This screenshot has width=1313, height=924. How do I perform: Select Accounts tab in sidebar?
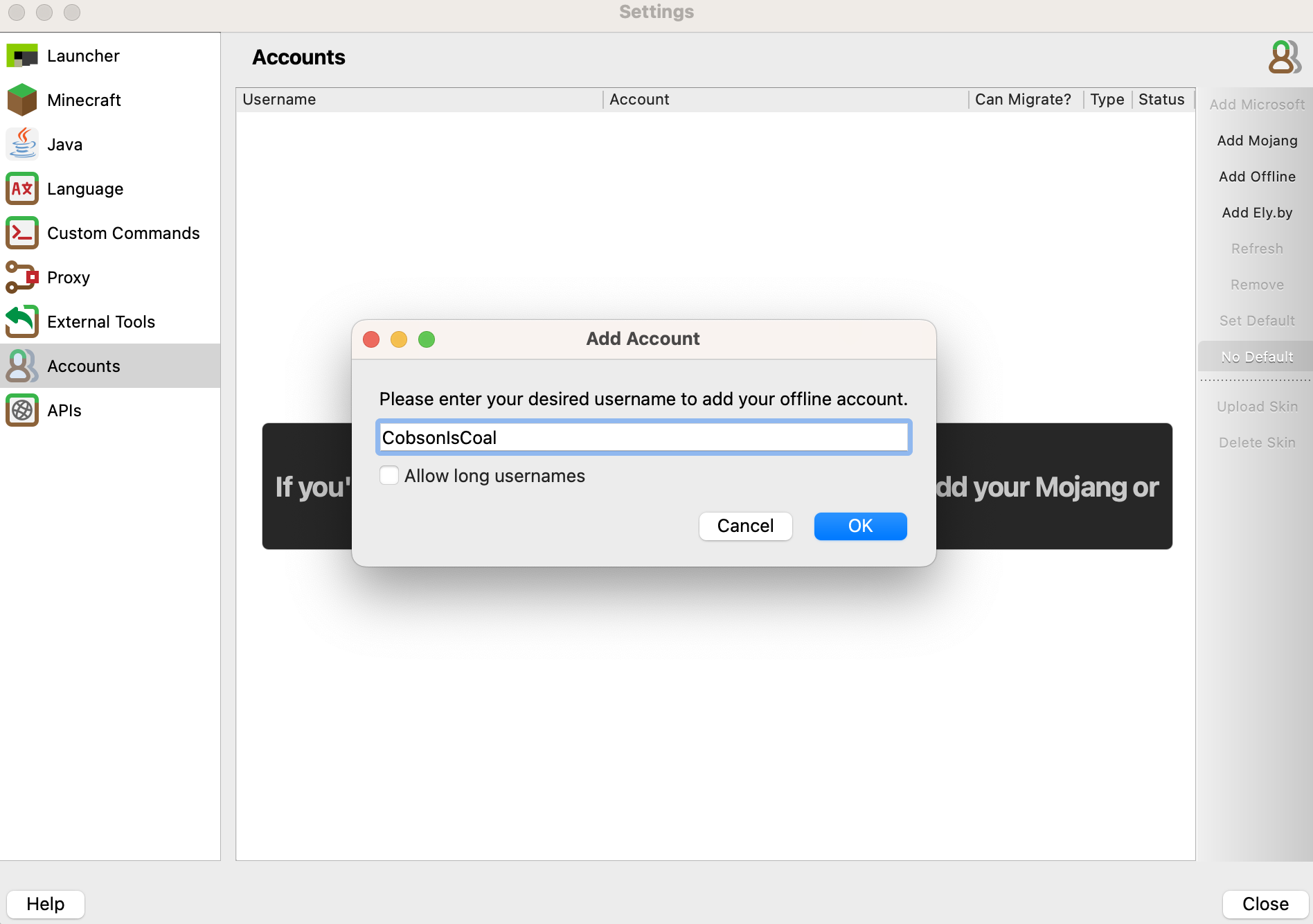pos(83,366)
